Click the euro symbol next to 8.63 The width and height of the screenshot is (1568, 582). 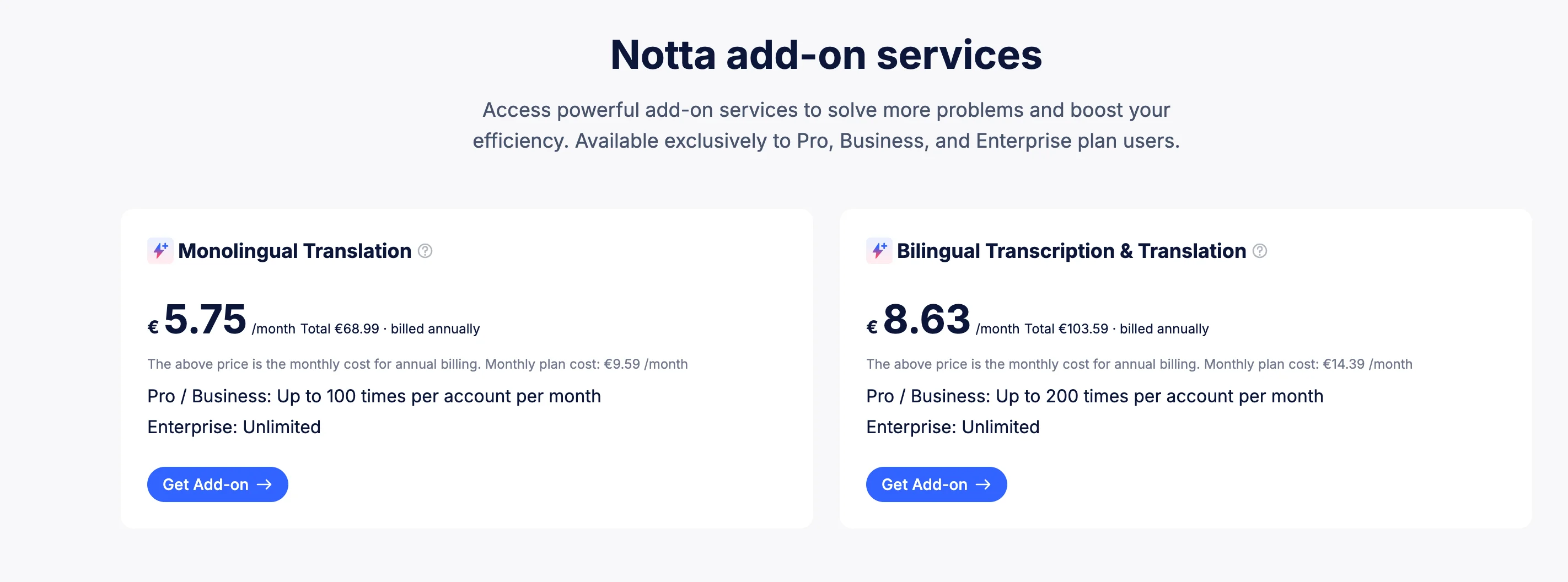(x=872, y=327)
